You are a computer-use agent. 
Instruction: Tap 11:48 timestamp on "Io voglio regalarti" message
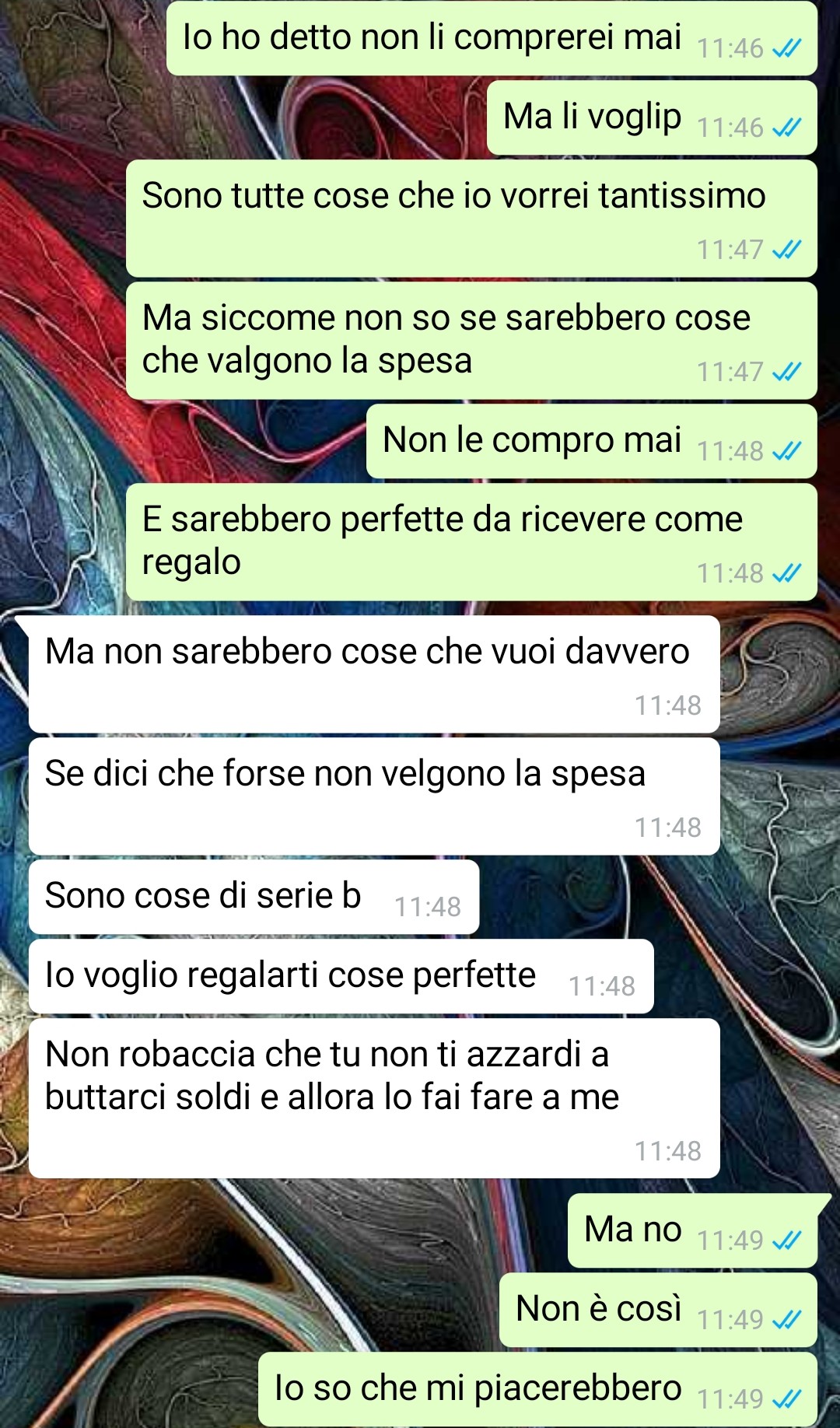(x=601, y=986)
